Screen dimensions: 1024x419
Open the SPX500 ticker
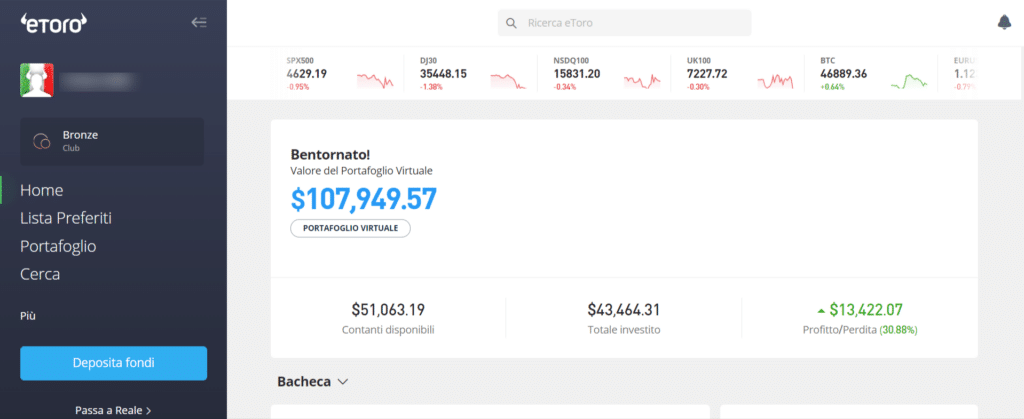(x=340, y=73)
